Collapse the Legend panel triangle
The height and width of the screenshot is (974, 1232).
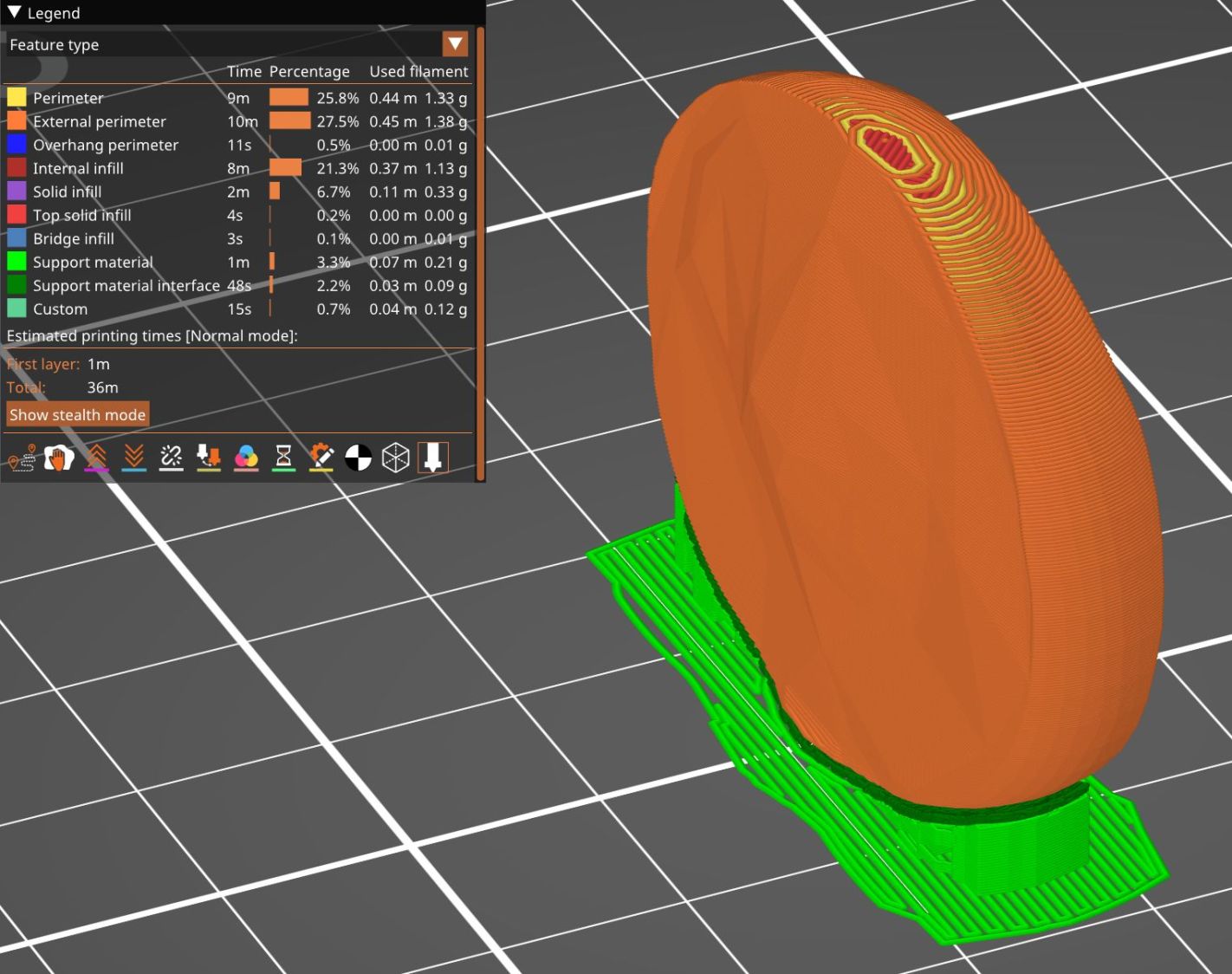tap(14, 13)
